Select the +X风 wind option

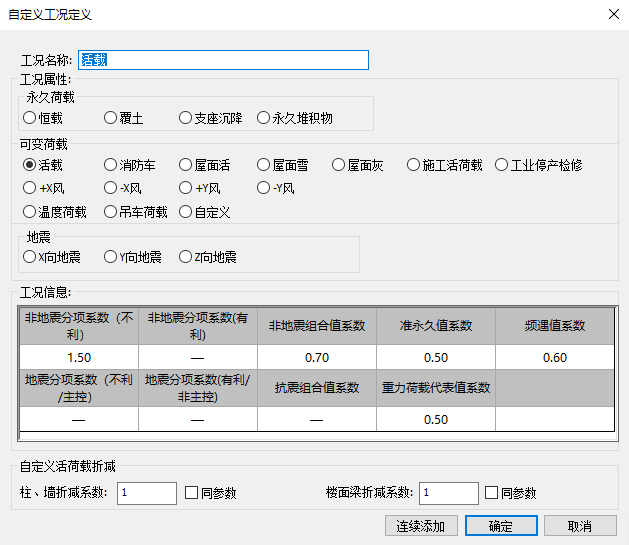(x=30, y=188)
